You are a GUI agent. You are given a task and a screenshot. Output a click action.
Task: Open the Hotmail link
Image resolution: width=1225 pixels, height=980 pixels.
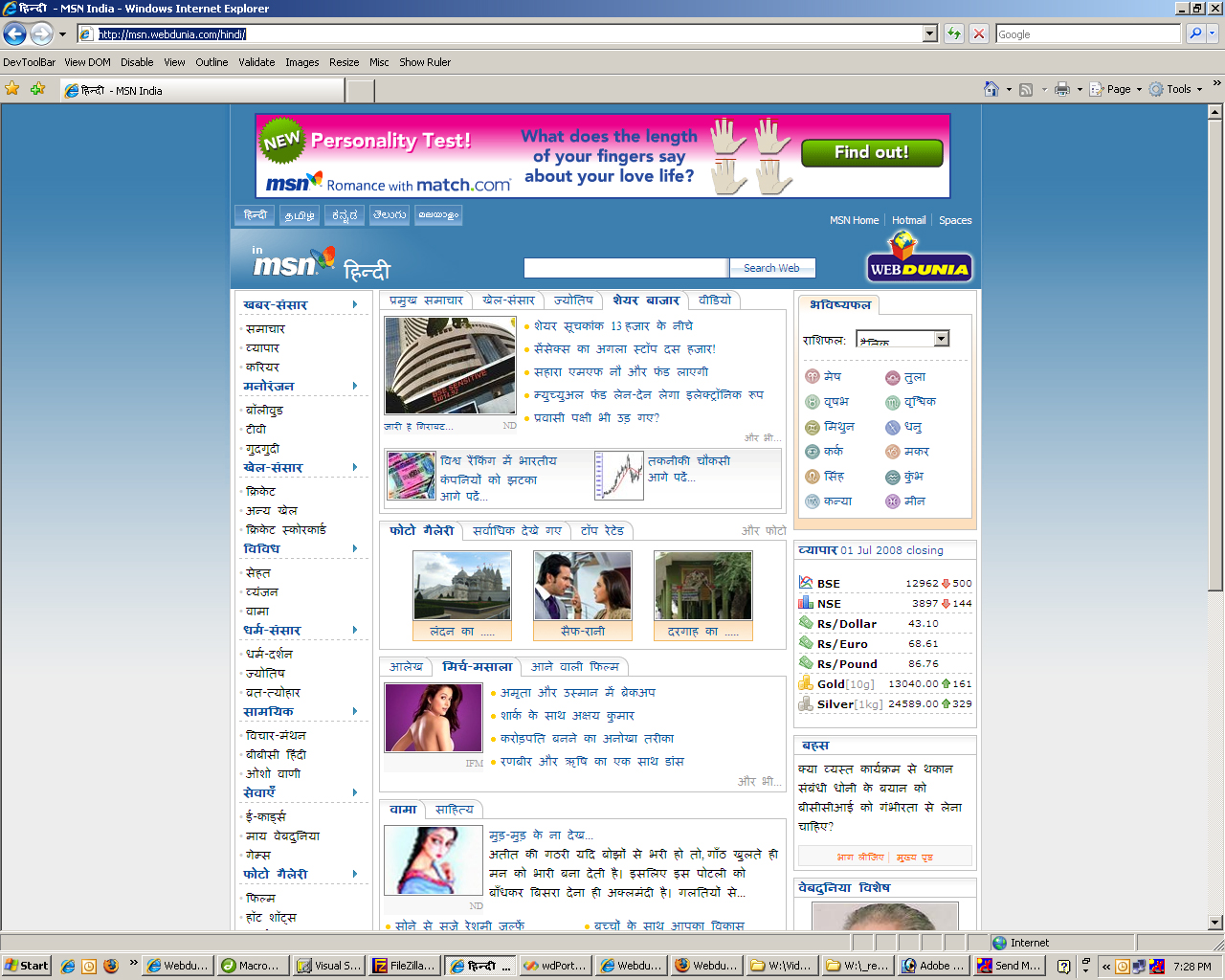click(x=909, y=220)
